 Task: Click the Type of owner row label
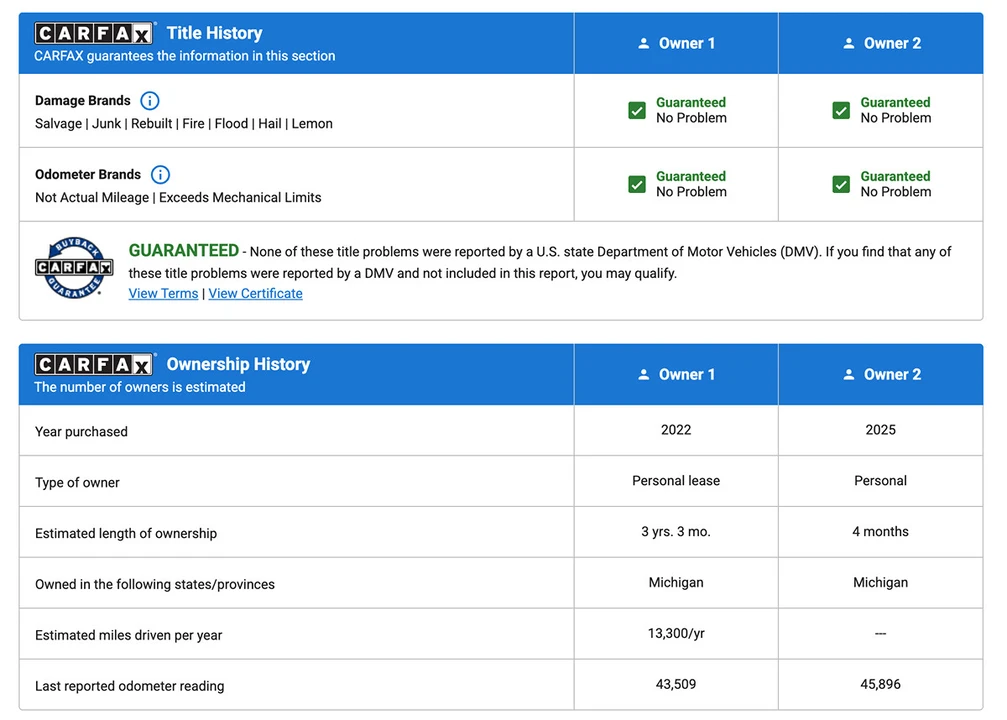coord(77,482)
